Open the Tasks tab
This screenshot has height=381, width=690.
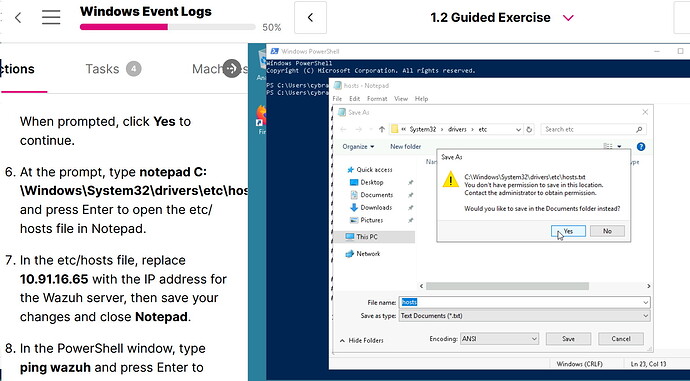click(x=113, y=69)
